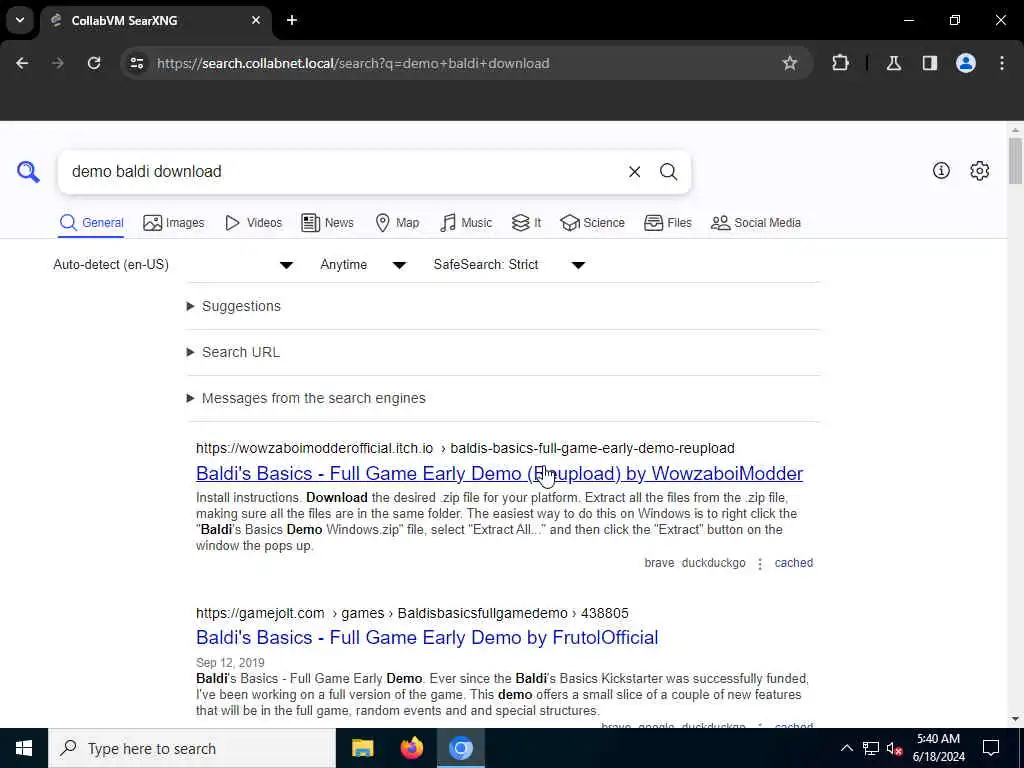The width and height of the screenshot is (1024, 768).
Task: Open the Auto-detect (en-US) language dropdown
Action: tap(173, 264)
